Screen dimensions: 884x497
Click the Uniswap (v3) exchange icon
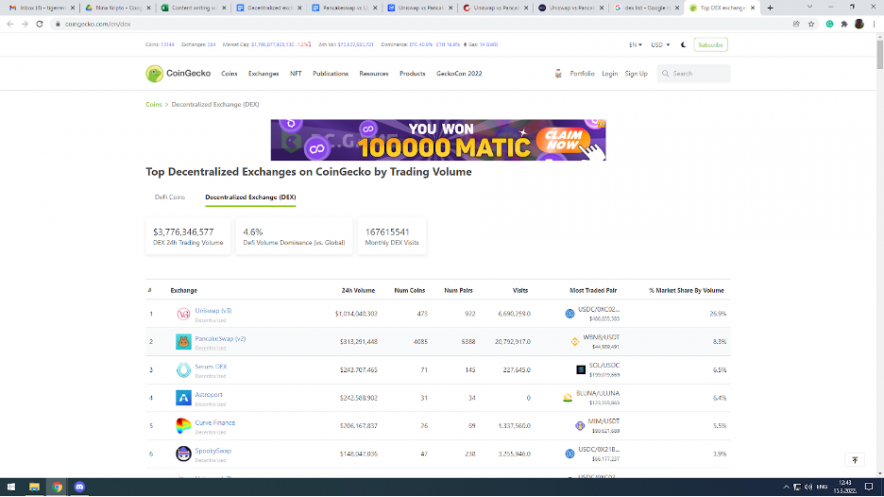click(183, 314)
